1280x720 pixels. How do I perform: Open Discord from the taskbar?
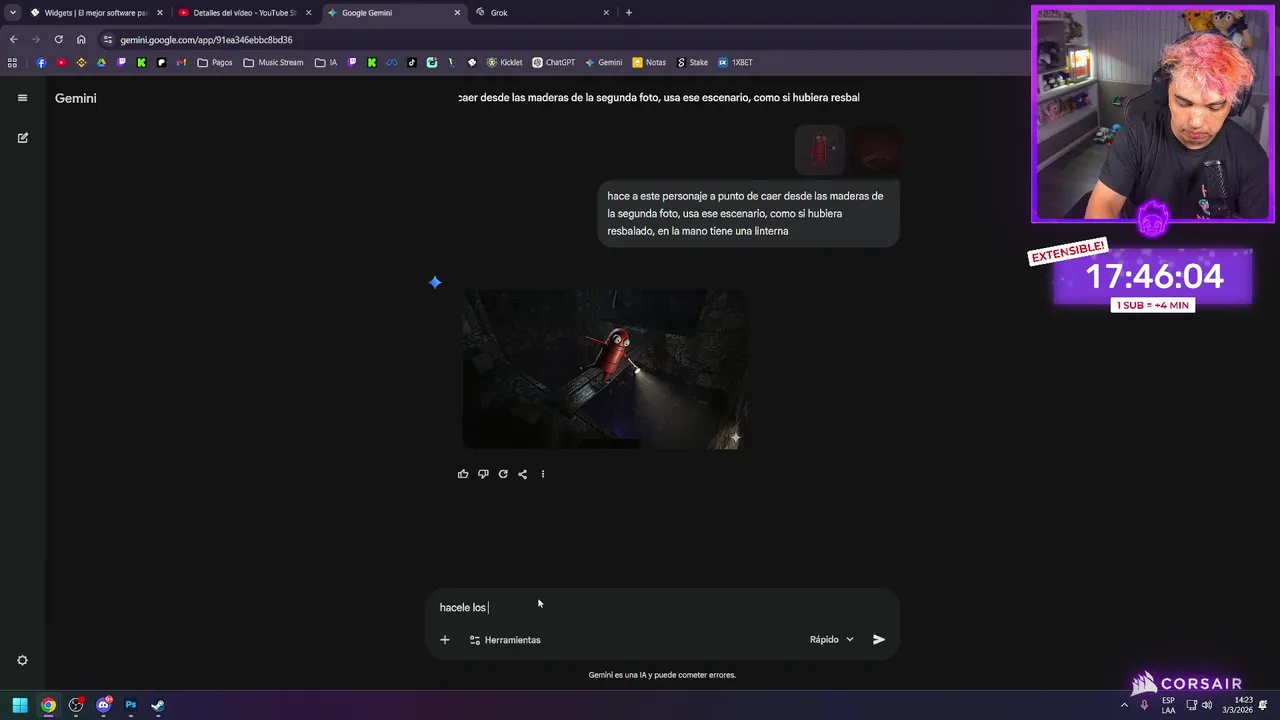[x=103, y=705]
